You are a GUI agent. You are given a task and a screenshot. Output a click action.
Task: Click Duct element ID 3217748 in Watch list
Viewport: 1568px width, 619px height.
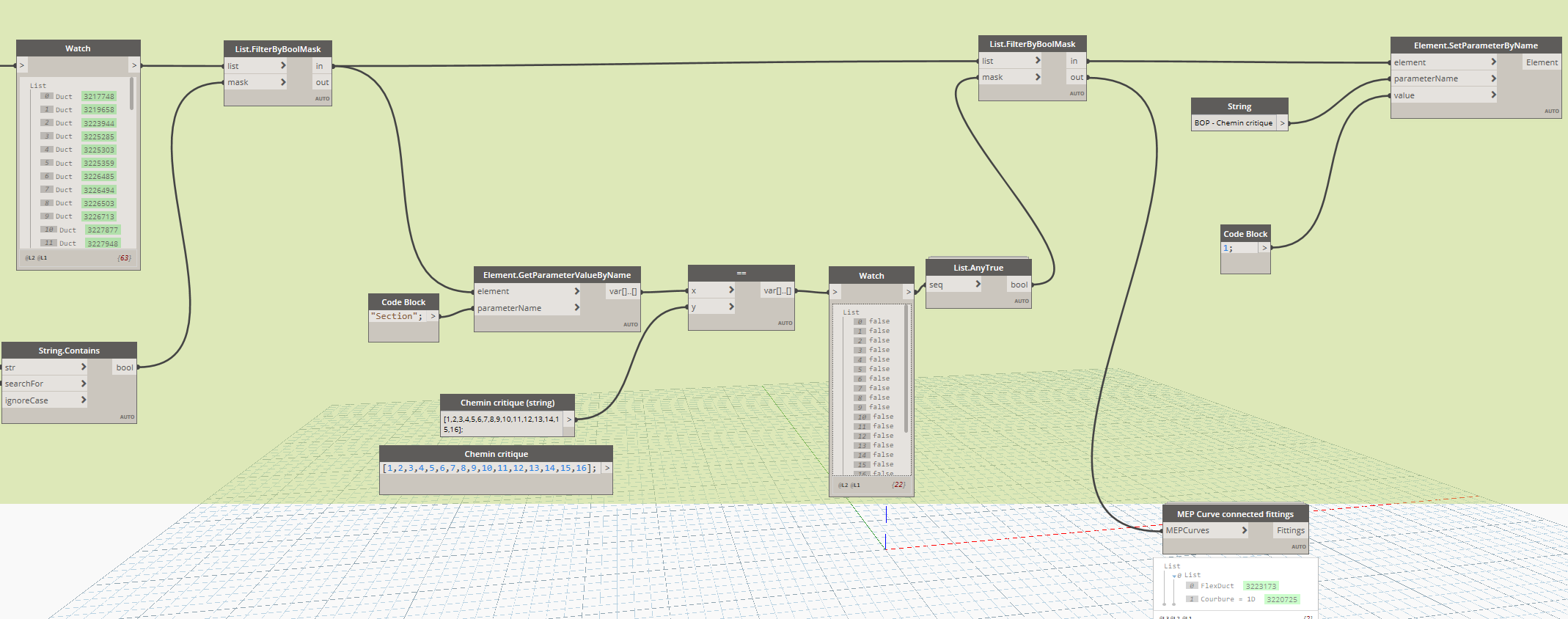pyautogui.click(x=98, y=97)
